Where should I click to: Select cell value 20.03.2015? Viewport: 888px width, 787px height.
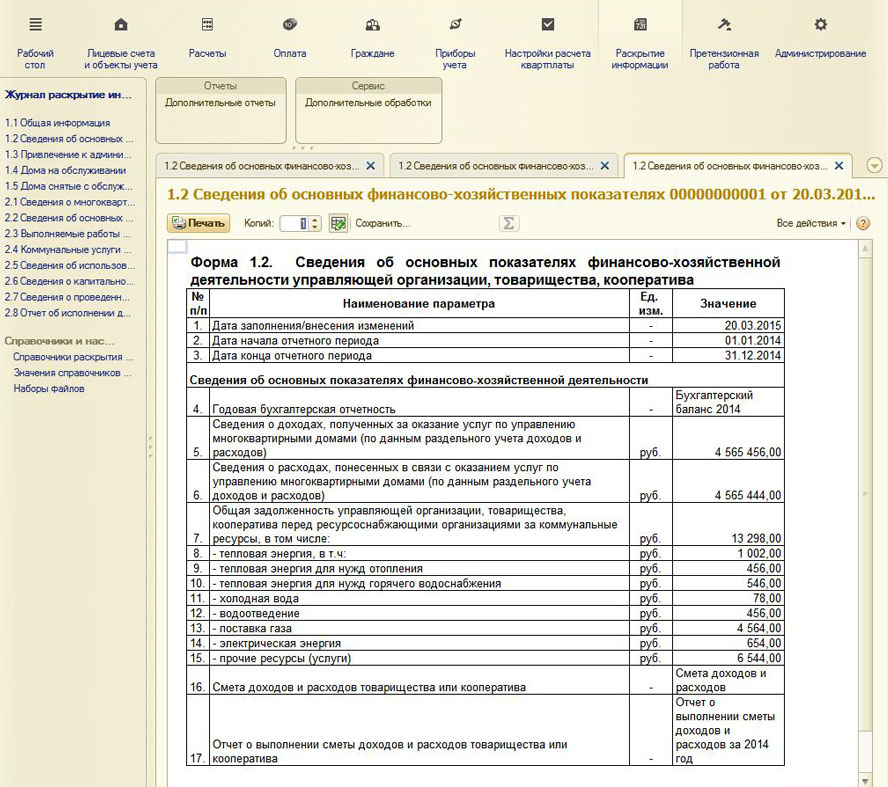click(728, 326)
